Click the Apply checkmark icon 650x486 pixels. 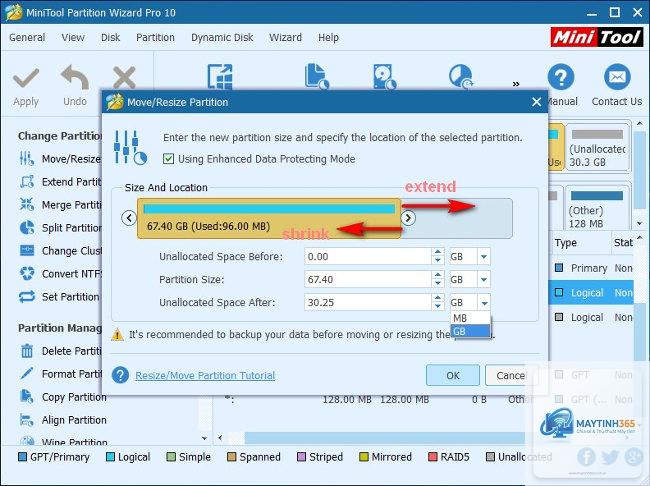(26, 78)
